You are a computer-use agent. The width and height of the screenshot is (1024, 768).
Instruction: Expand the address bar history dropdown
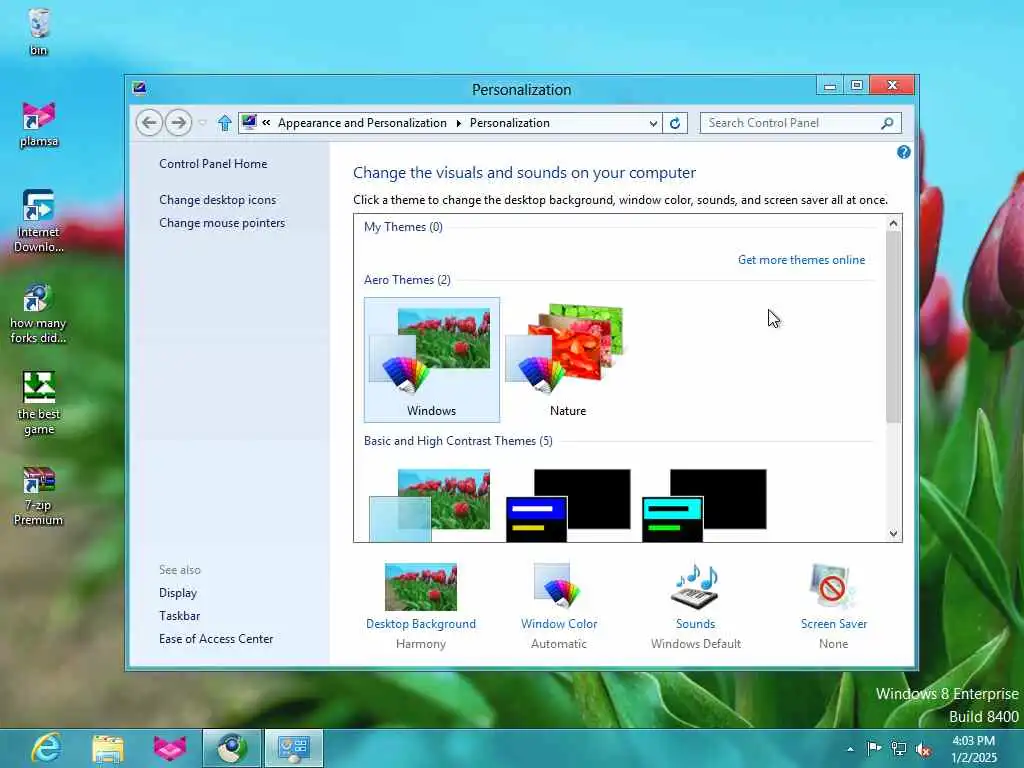point(652,123)
